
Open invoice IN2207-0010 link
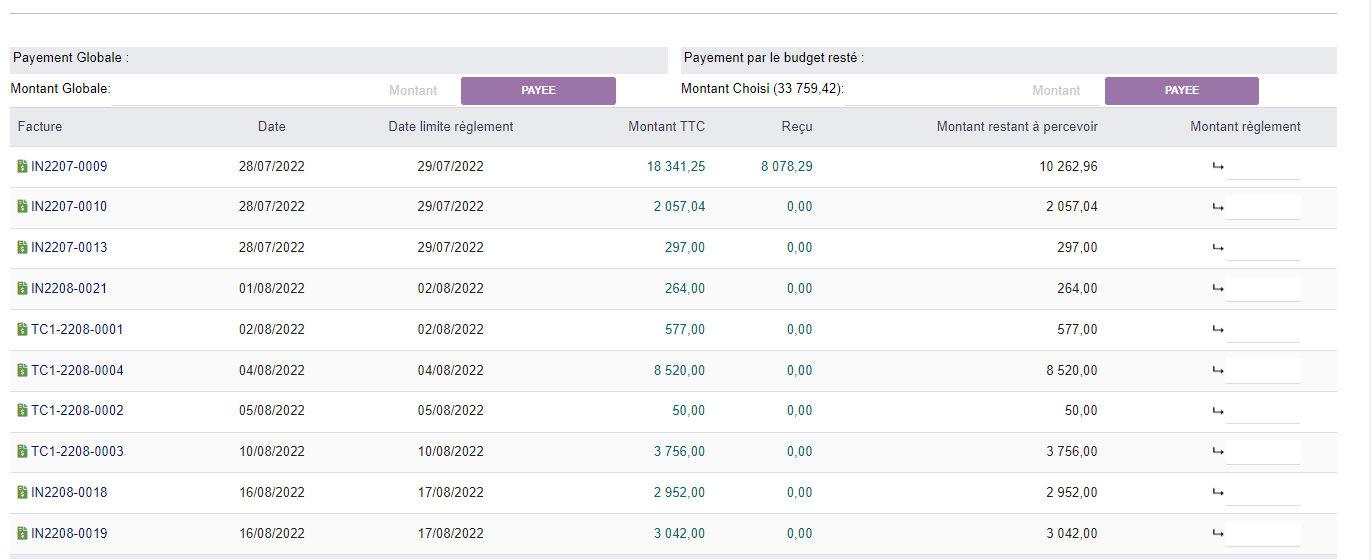pyautogui.click(x=69, y=207)
